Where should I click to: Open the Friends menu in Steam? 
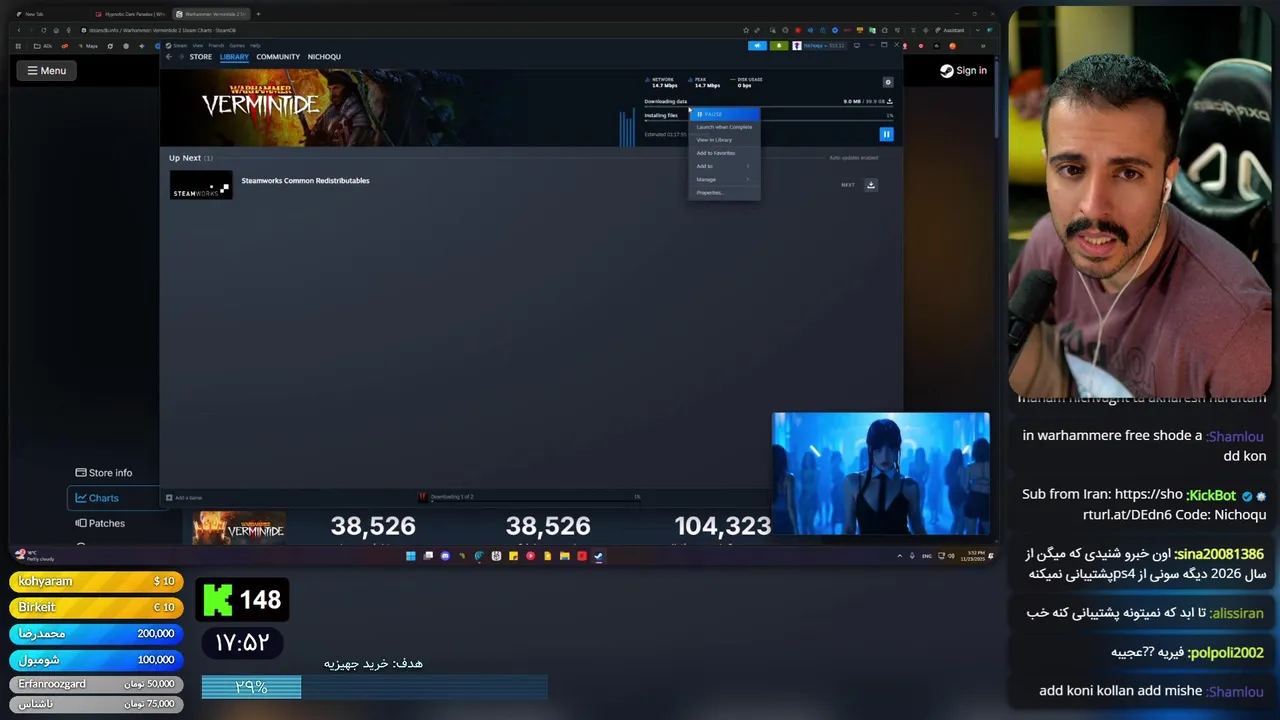[216, 45]
